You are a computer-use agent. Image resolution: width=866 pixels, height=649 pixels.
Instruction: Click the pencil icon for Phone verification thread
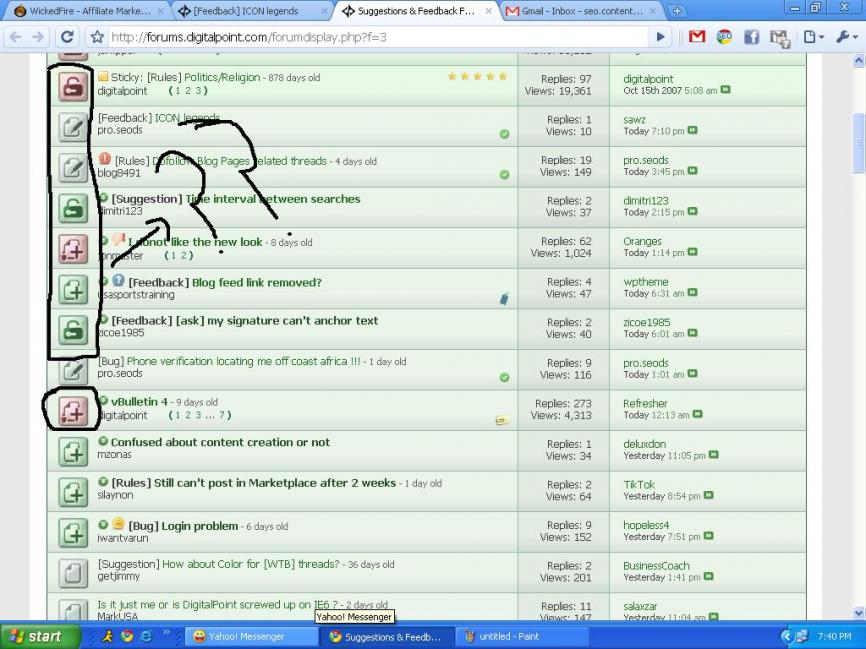73,370
